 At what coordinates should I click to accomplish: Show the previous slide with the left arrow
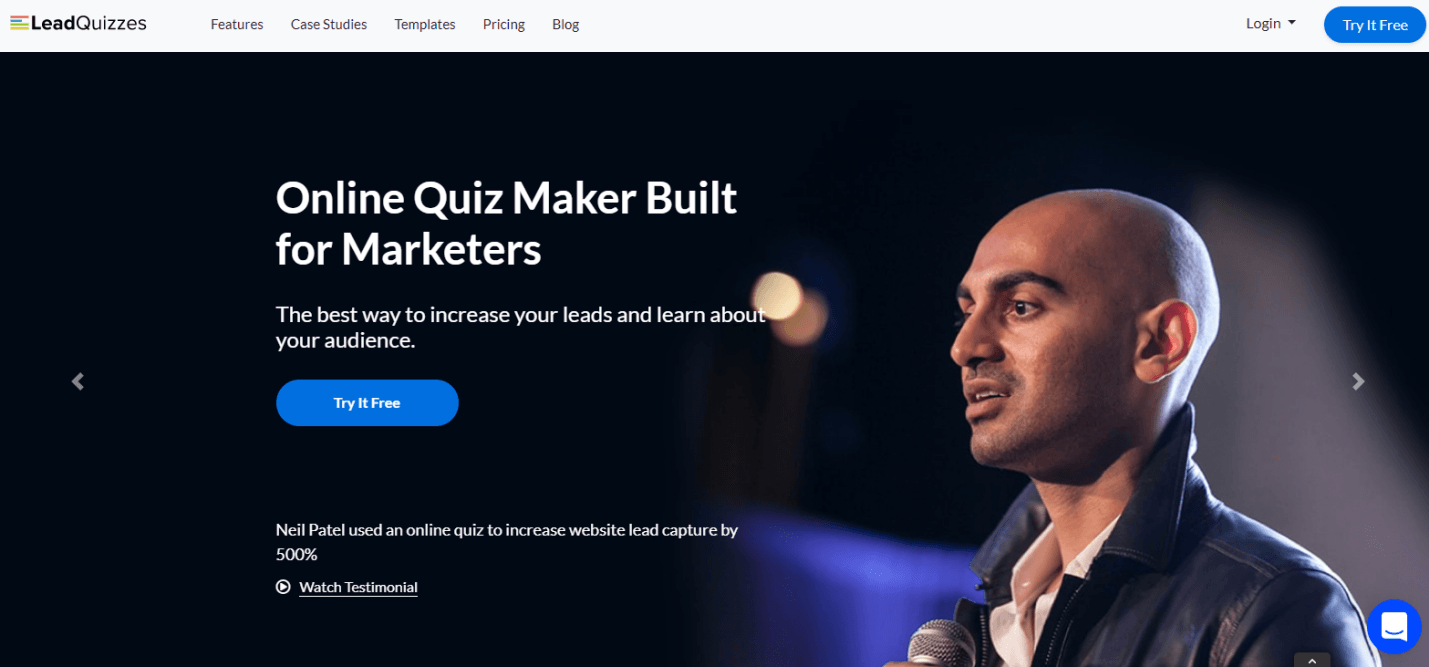pyautogui.click(x=78, y=381)
